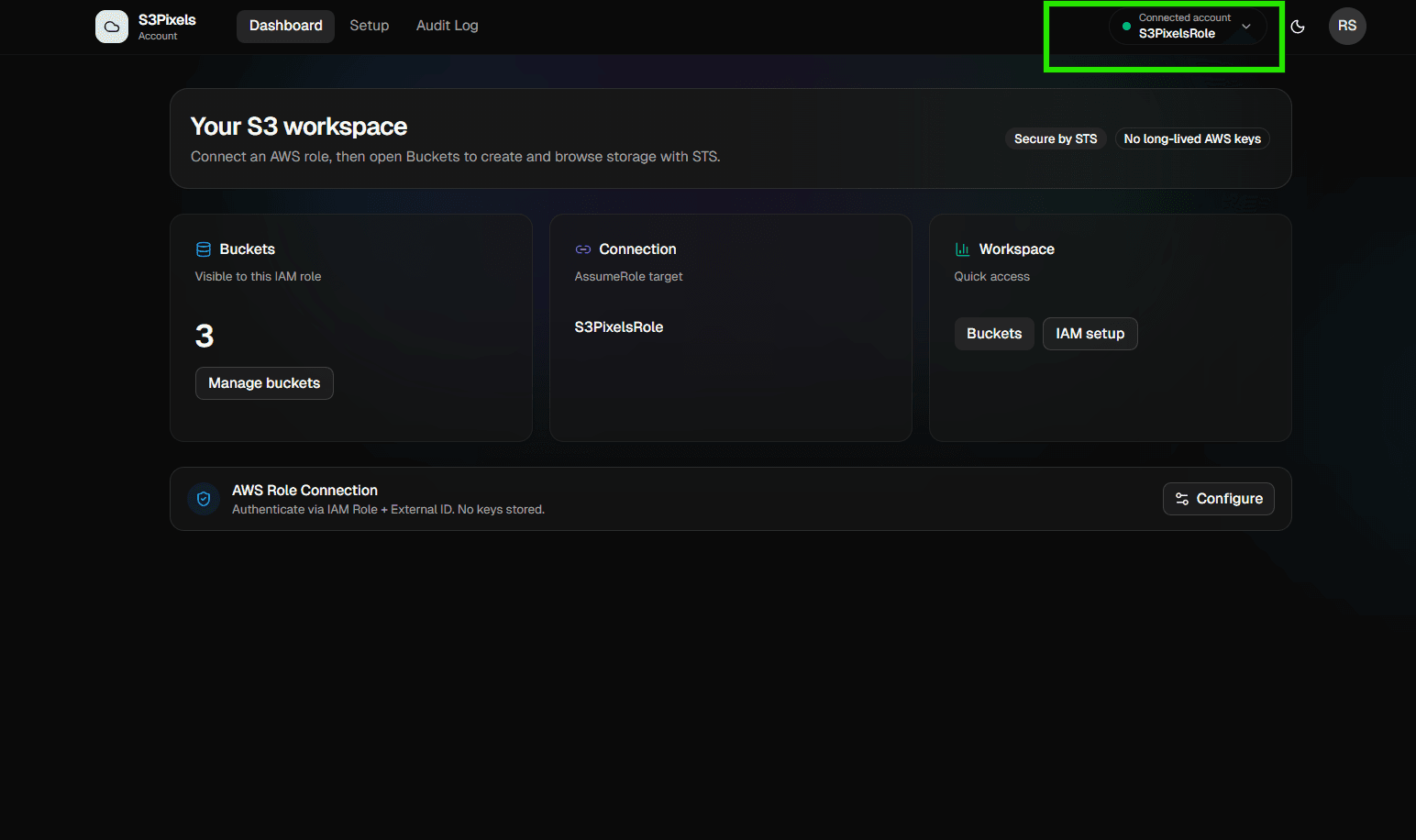Click the sliders icon in Configure button
1416x840 pixels.
(1182, 499)
